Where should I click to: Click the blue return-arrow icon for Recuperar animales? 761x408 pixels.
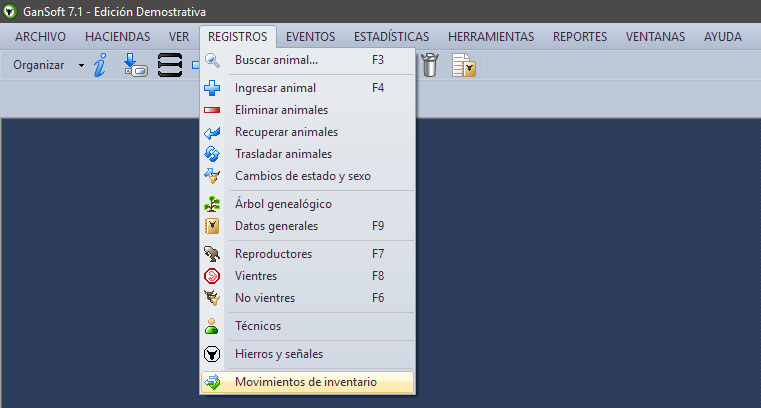212,132
